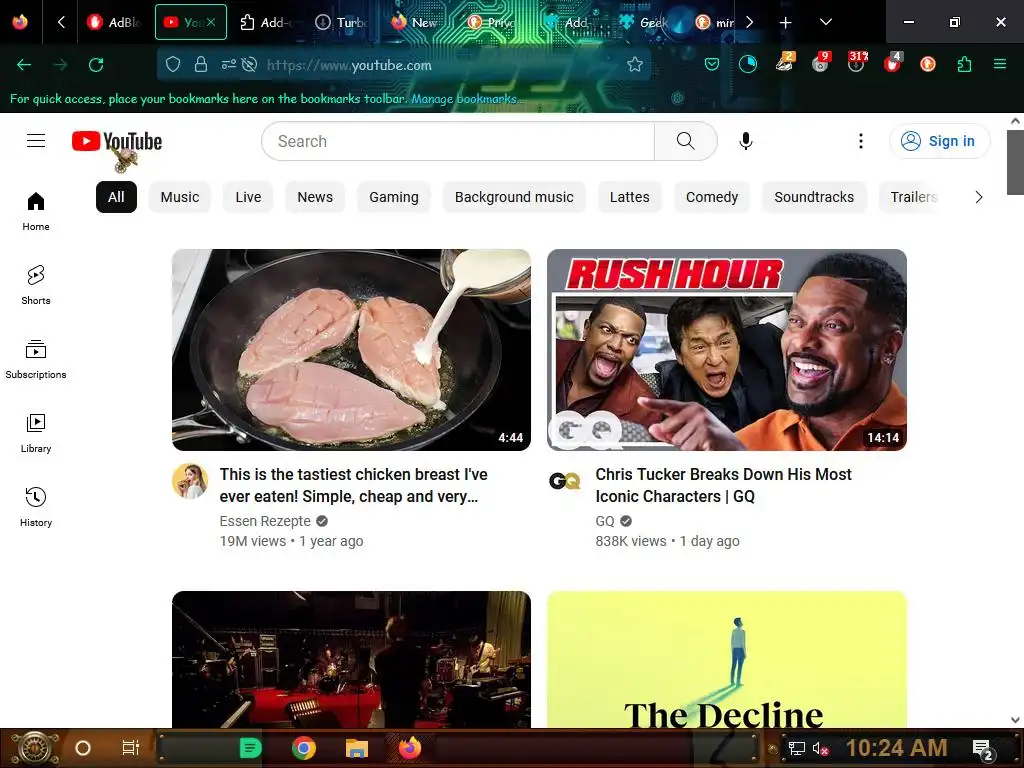
Task: Click the muted volume tray icon
Action: click(x=820, y=748)
